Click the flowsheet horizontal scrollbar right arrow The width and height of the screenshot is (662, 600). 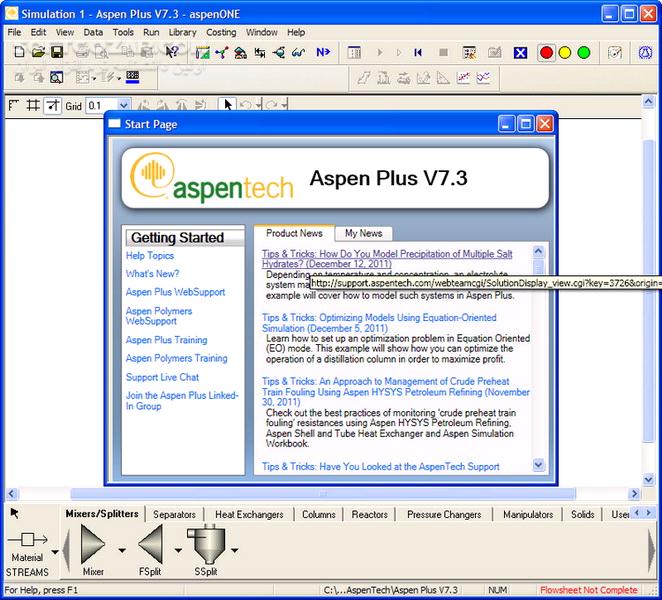(x=634, y=494)
